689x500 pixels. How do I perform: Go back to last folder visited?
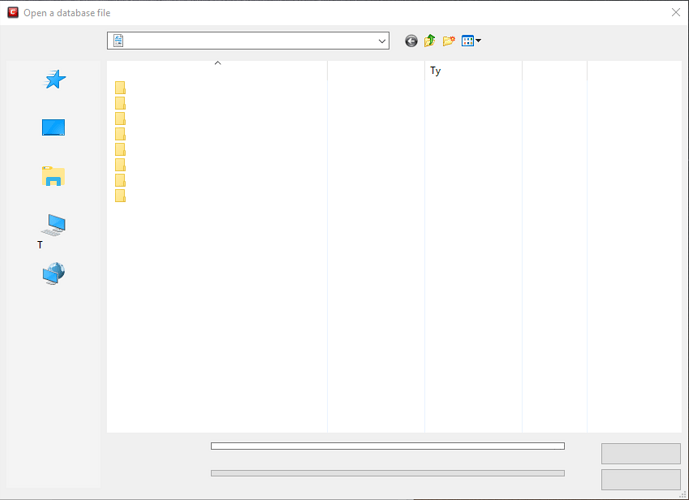(411, 41)
